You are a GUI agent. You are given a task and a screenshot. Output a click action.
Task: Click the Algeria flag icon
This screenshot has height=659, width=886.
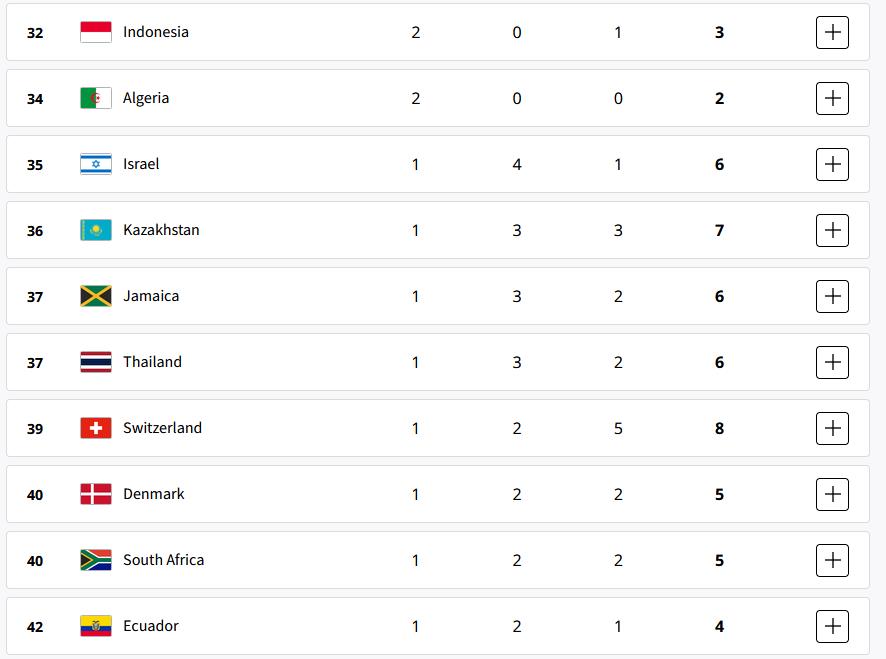pos(96,98)
